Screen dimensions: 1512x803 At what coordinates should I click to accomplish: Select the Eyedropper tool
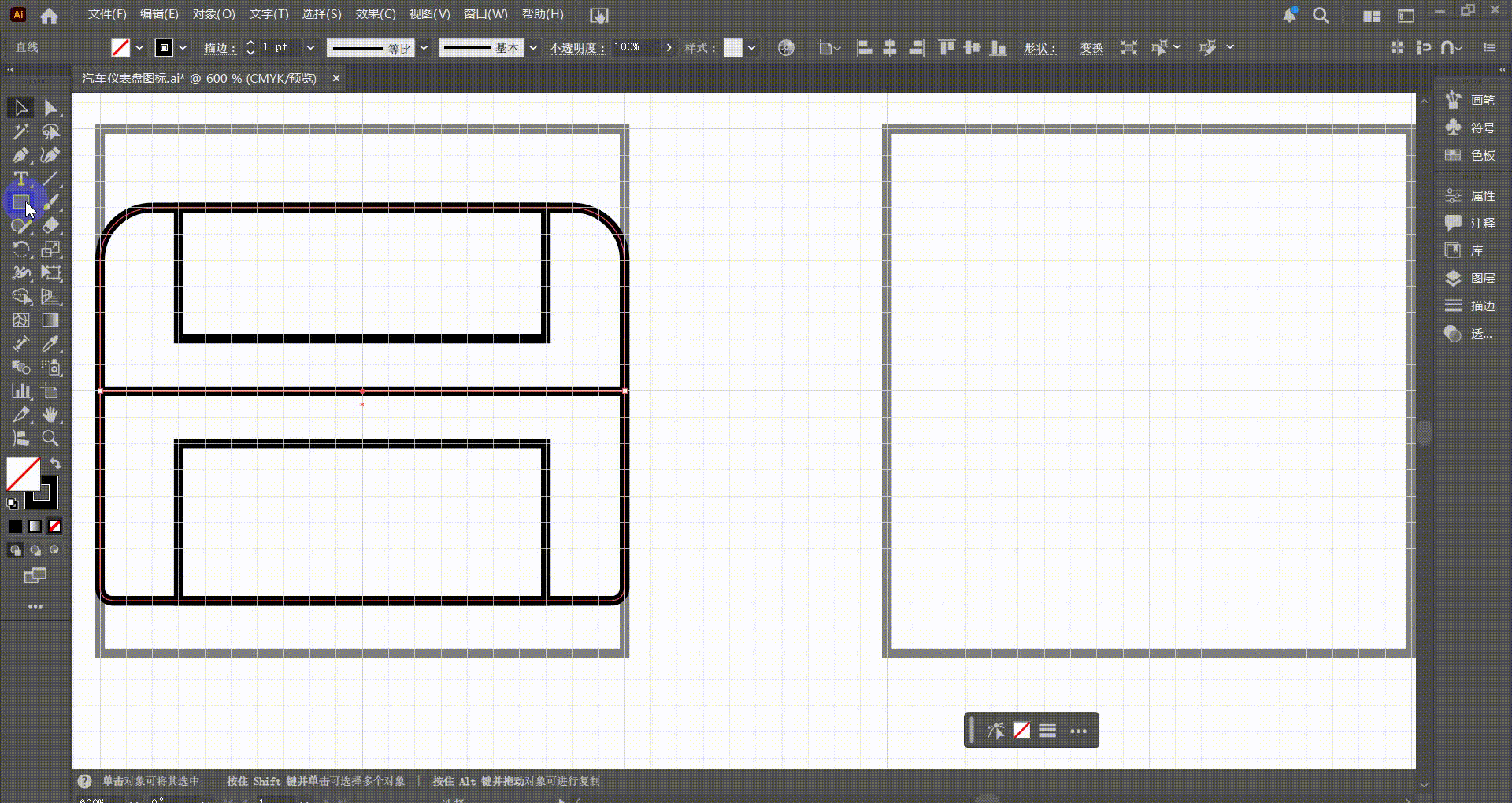pos(50,344)
